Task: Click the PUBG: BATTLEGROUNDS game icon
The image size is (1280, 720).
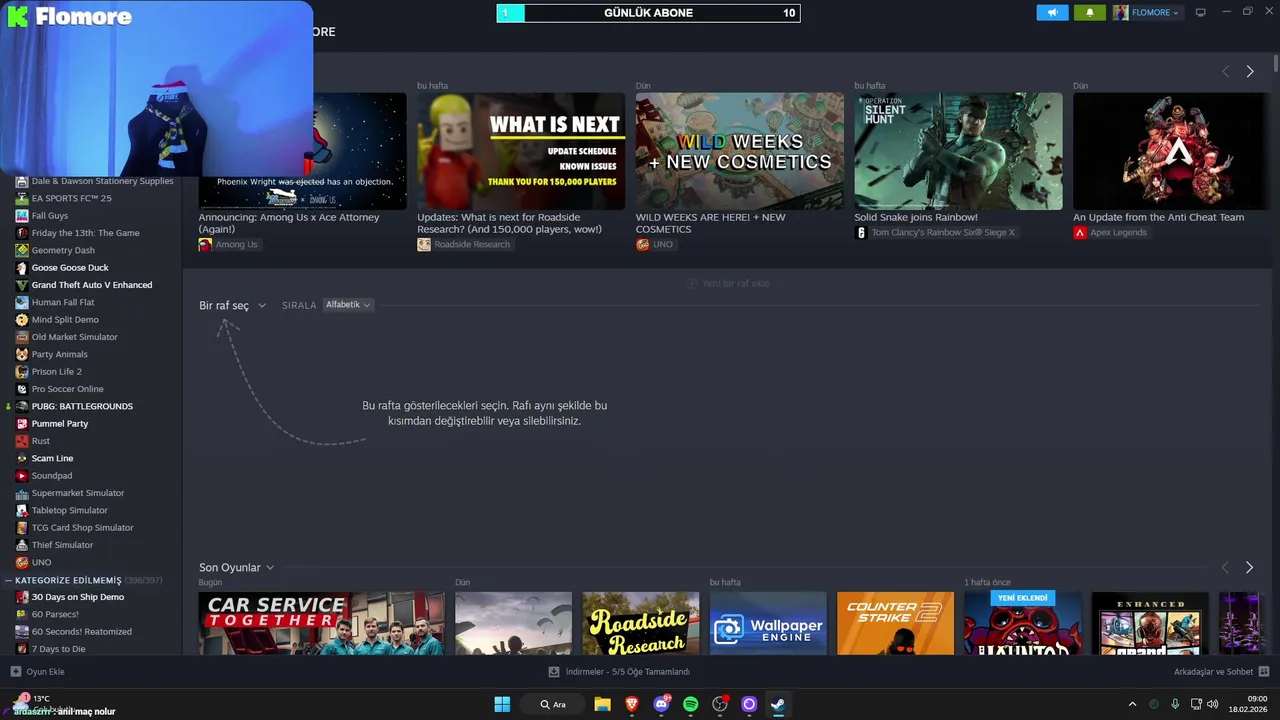Action: [22, 406]
